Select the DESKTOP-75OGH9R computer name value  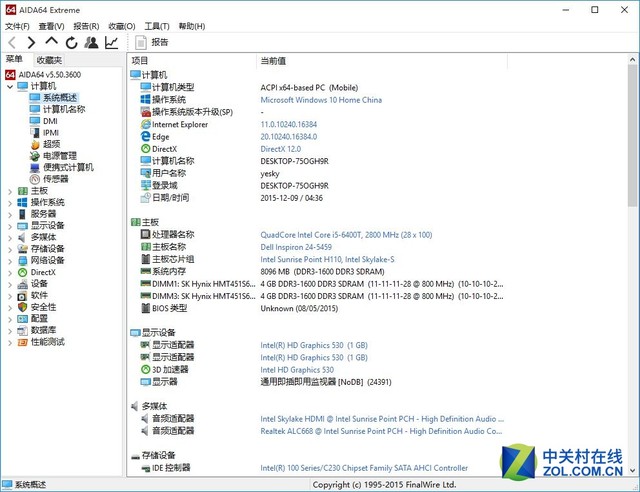tap(294, 161)
